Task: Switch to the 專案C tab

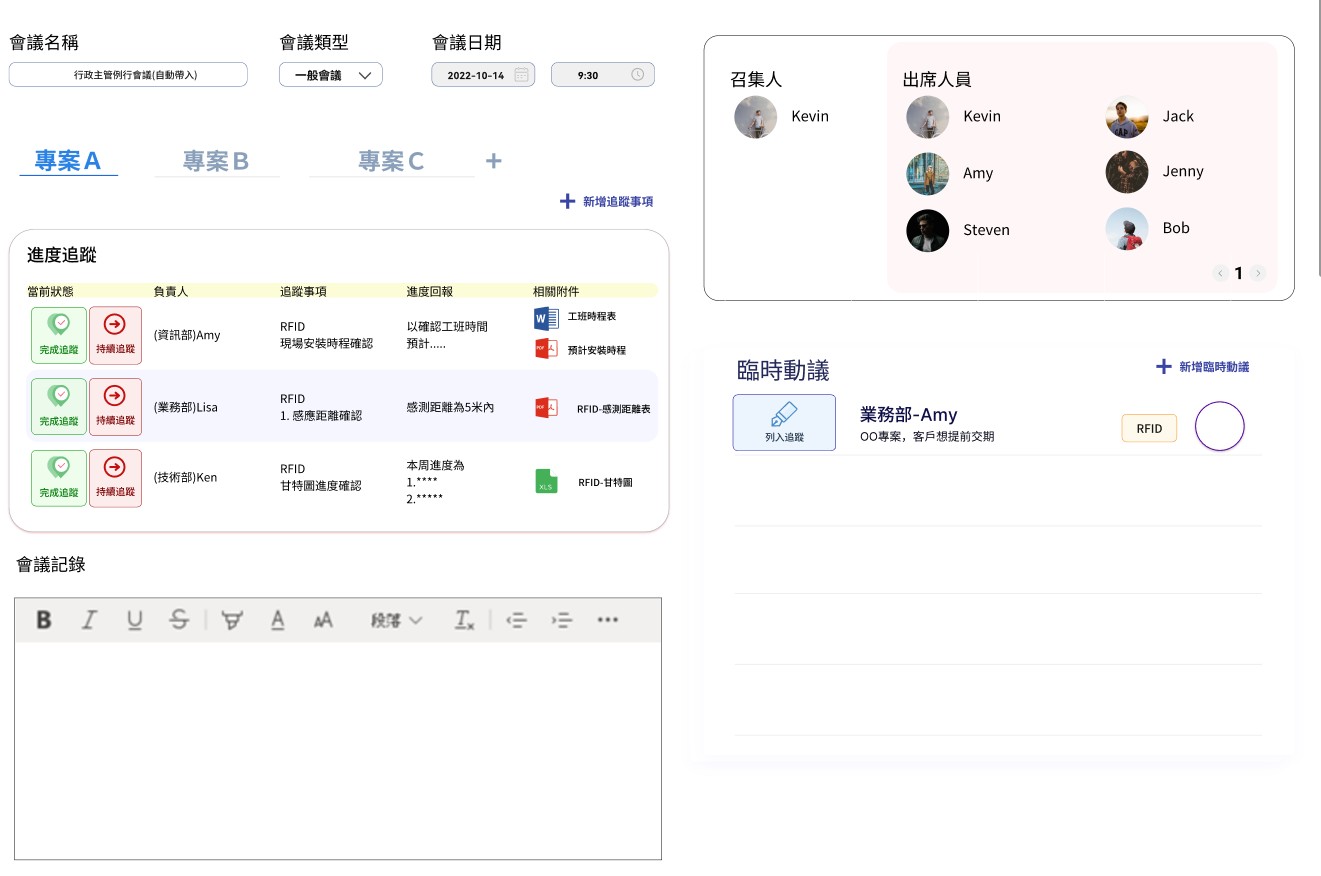Action: point(391,161)
